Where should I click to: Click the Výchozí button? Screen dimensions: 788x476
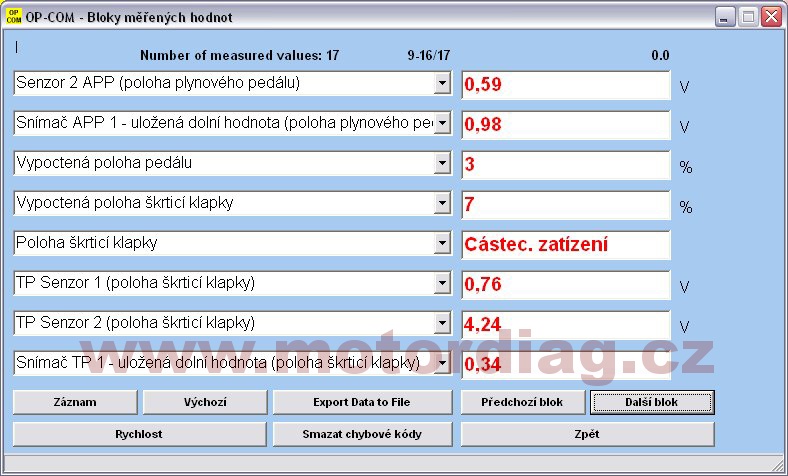tap(205, 402)
